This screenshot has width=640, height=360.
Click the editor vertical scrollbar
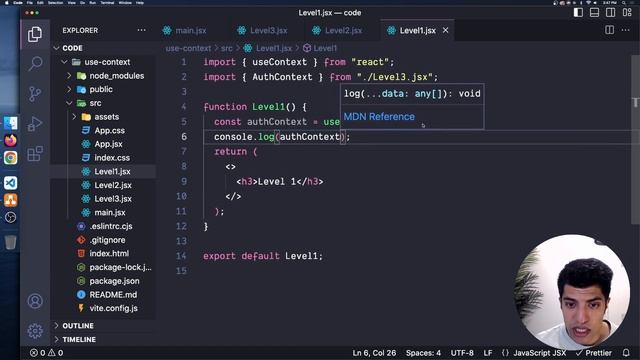click(x=635, y=139)
